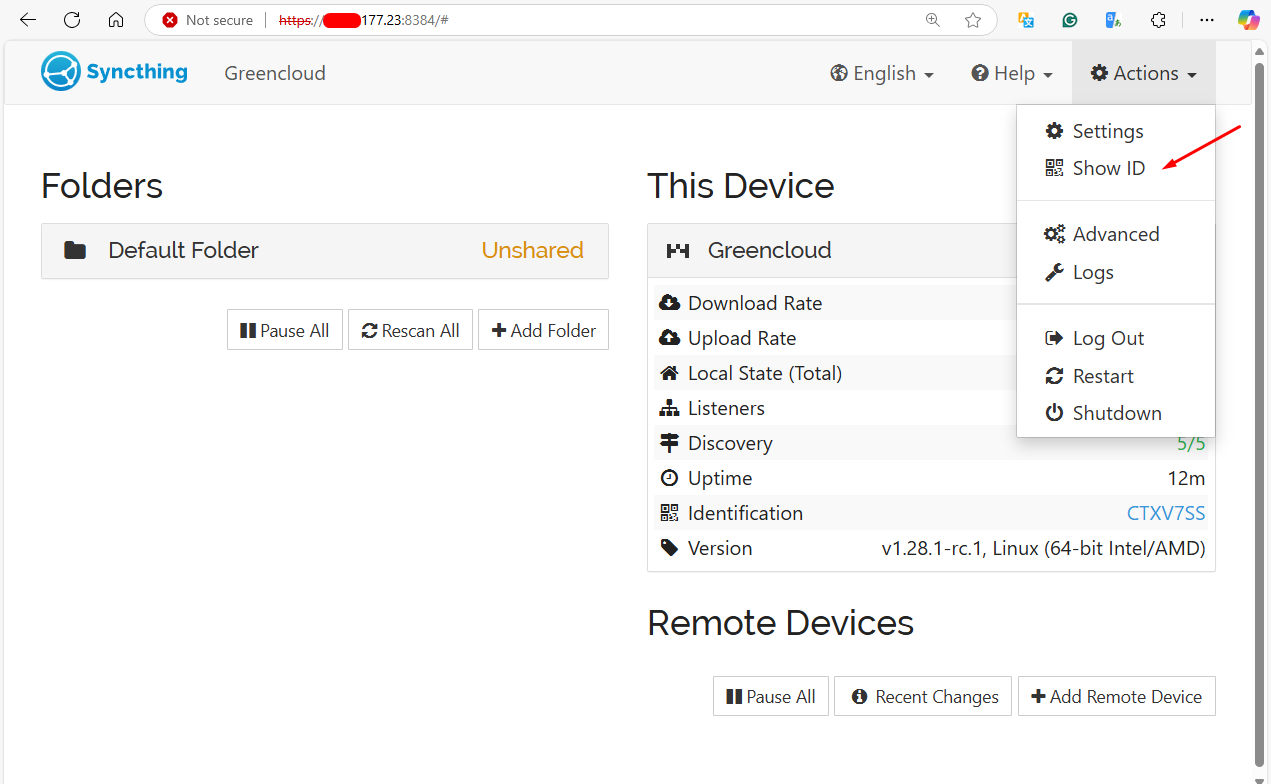Go to browser home page icon
Screen dimensions: 1271x784
tap(116, 20)
